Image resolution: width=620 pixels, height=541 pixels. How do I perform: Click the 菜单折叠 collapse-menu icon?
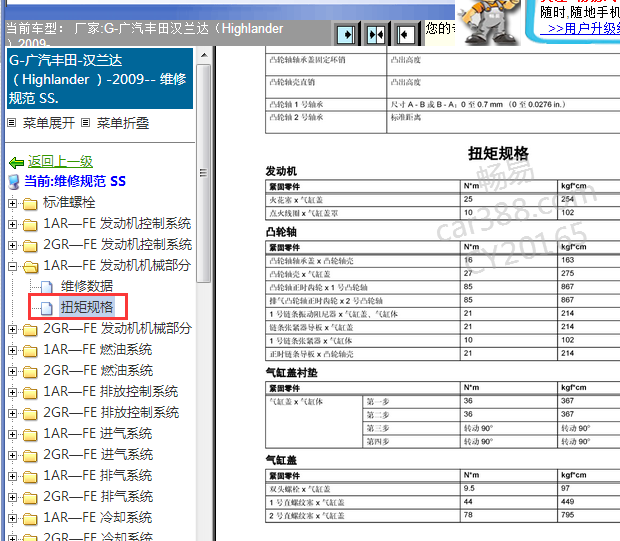pos(85,123)
